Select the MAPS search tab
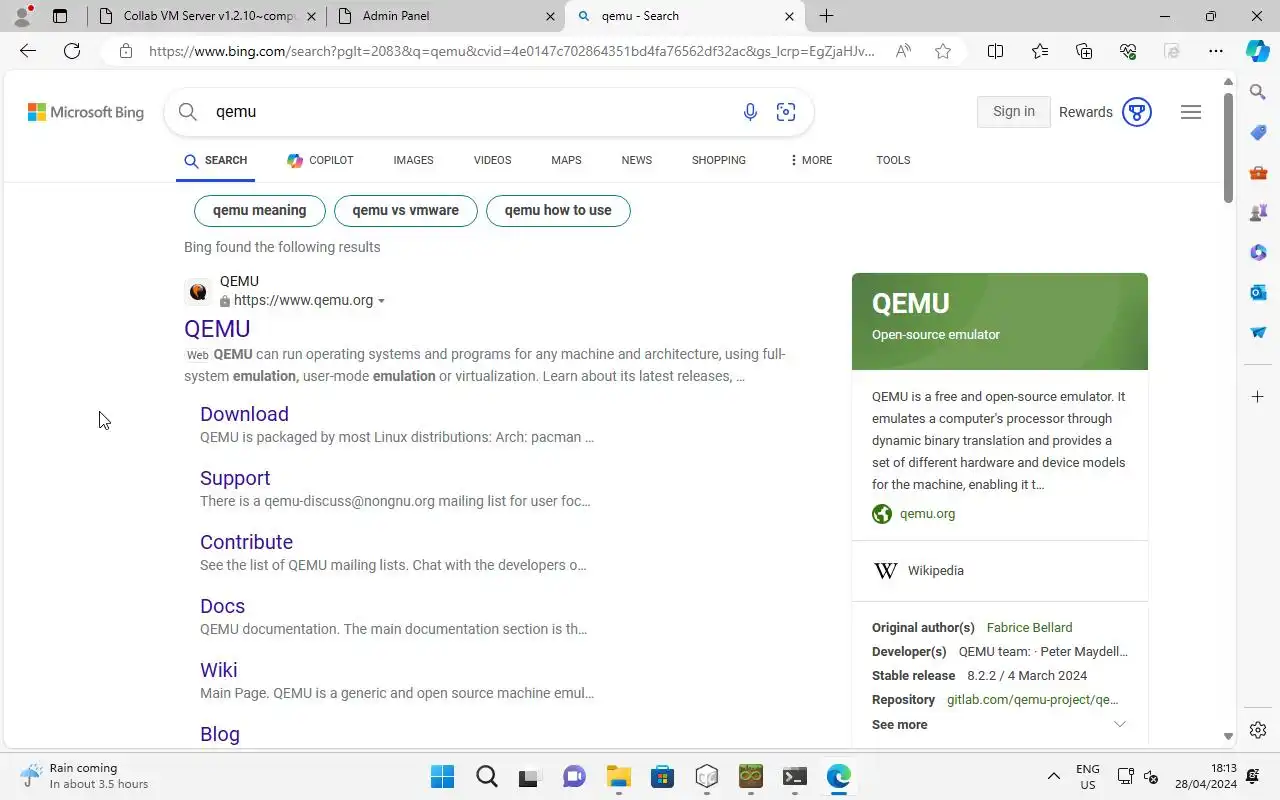 point(566,160)
